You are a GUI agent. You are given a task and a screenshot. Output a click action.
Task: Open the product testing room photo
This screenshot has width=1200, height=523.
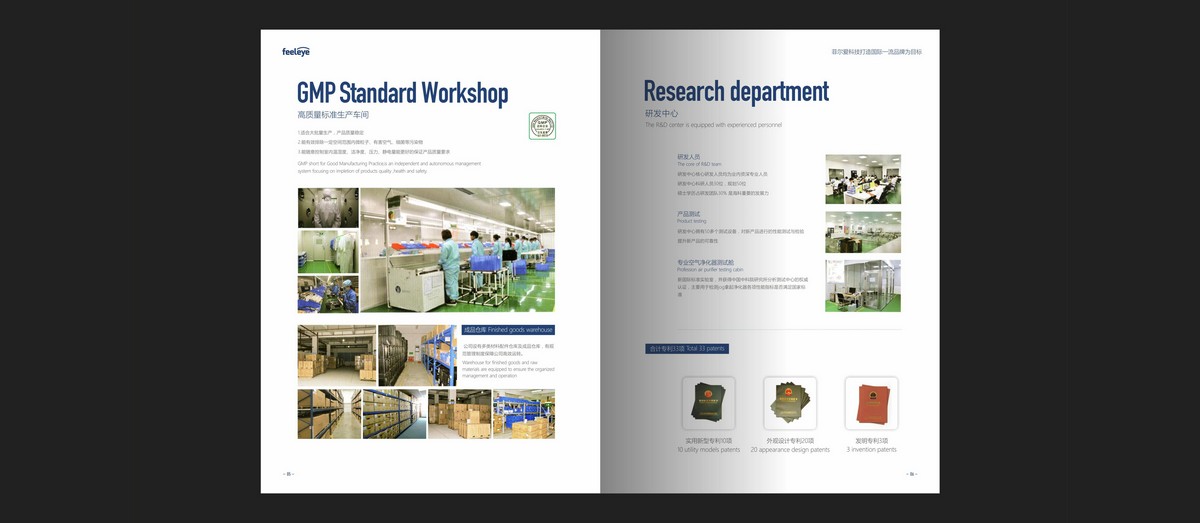click(862, 232)
